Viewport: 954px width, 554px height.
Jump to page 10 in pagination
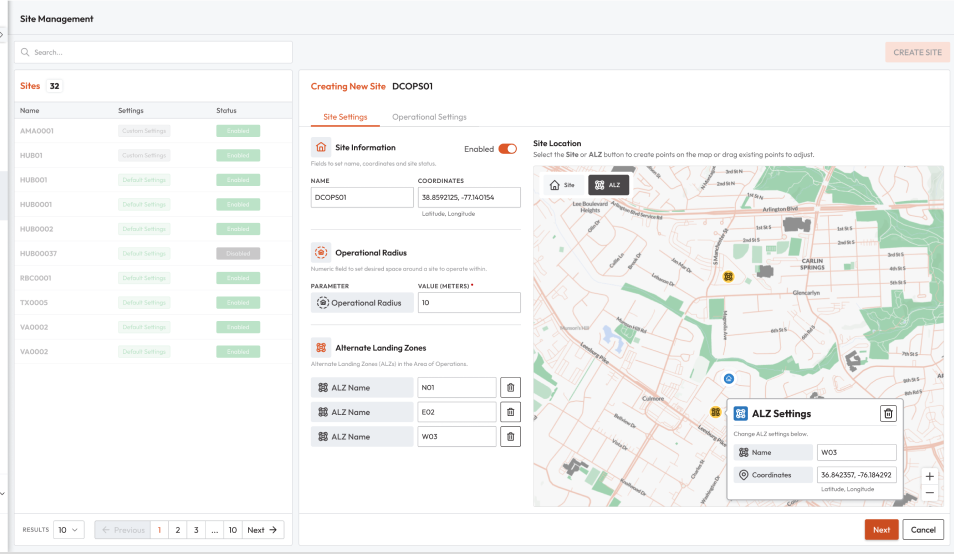pyautogui.click(x=231, y=530)
